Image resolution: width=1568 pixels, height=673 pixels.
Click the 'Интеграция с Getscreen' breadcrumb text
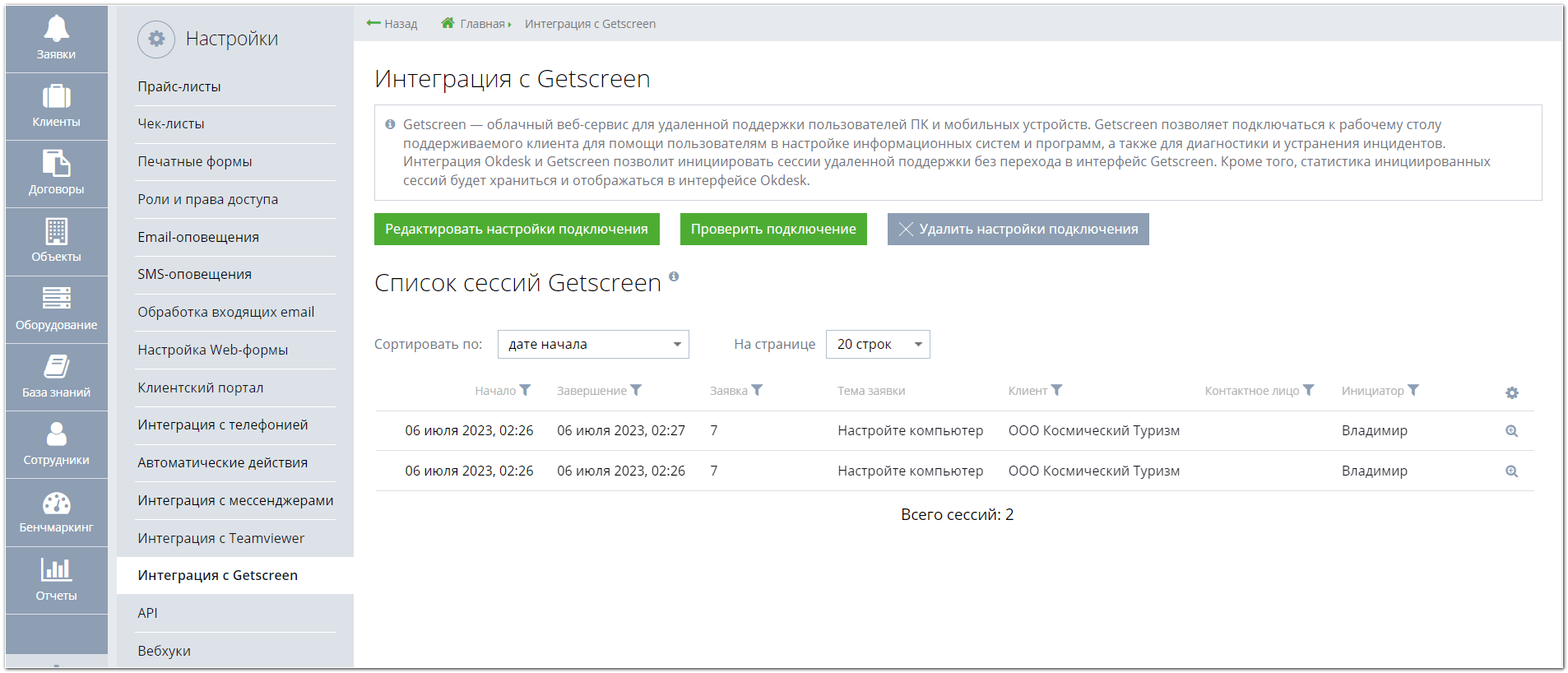(591, 24)
